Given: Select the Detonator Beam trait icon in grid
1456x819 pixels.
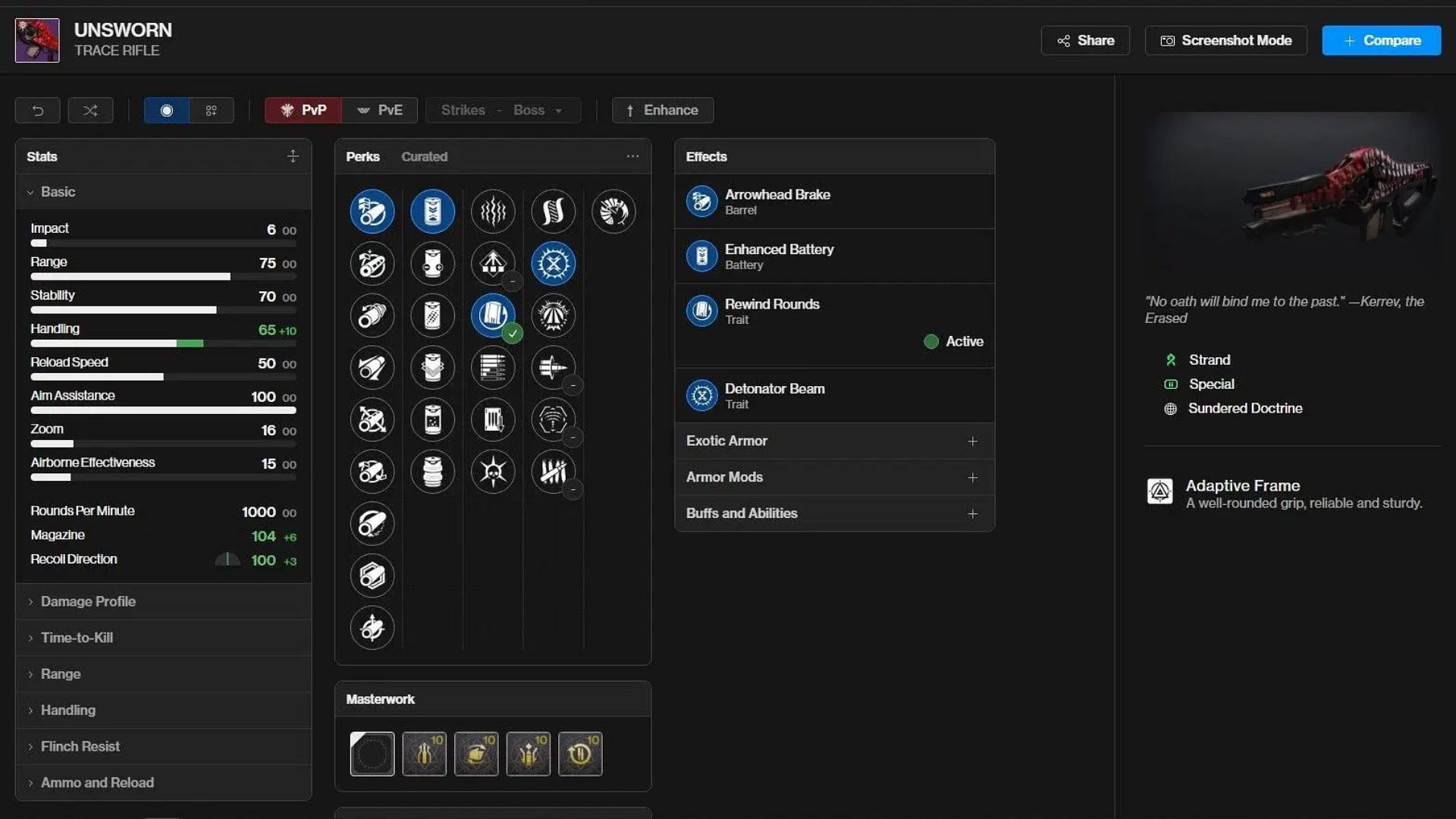Looking at the screenshot, I should 553,264.
